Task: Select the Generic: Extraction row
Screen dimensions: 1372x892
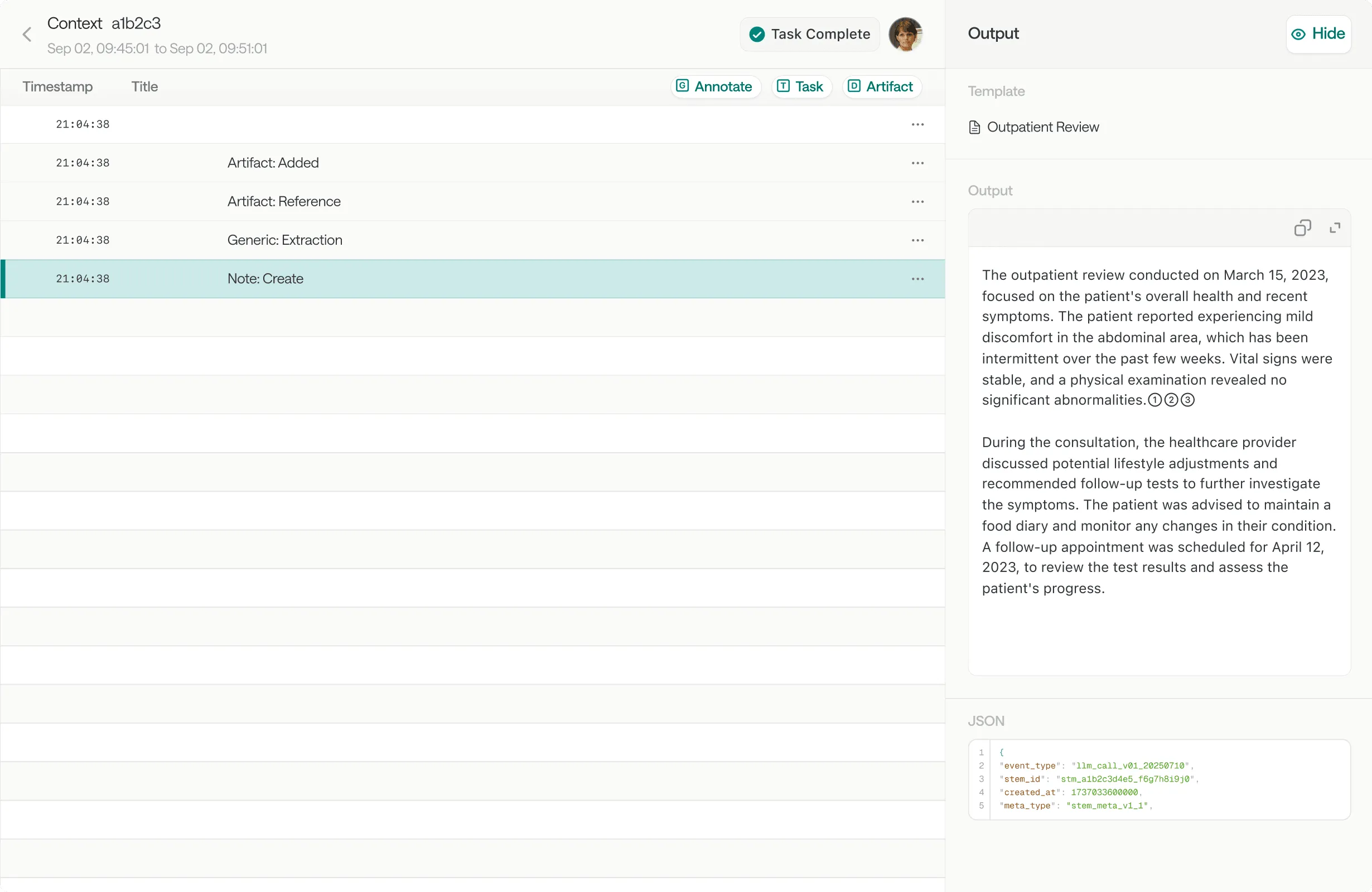Action: pyautogui.click(x=473, y=240)
